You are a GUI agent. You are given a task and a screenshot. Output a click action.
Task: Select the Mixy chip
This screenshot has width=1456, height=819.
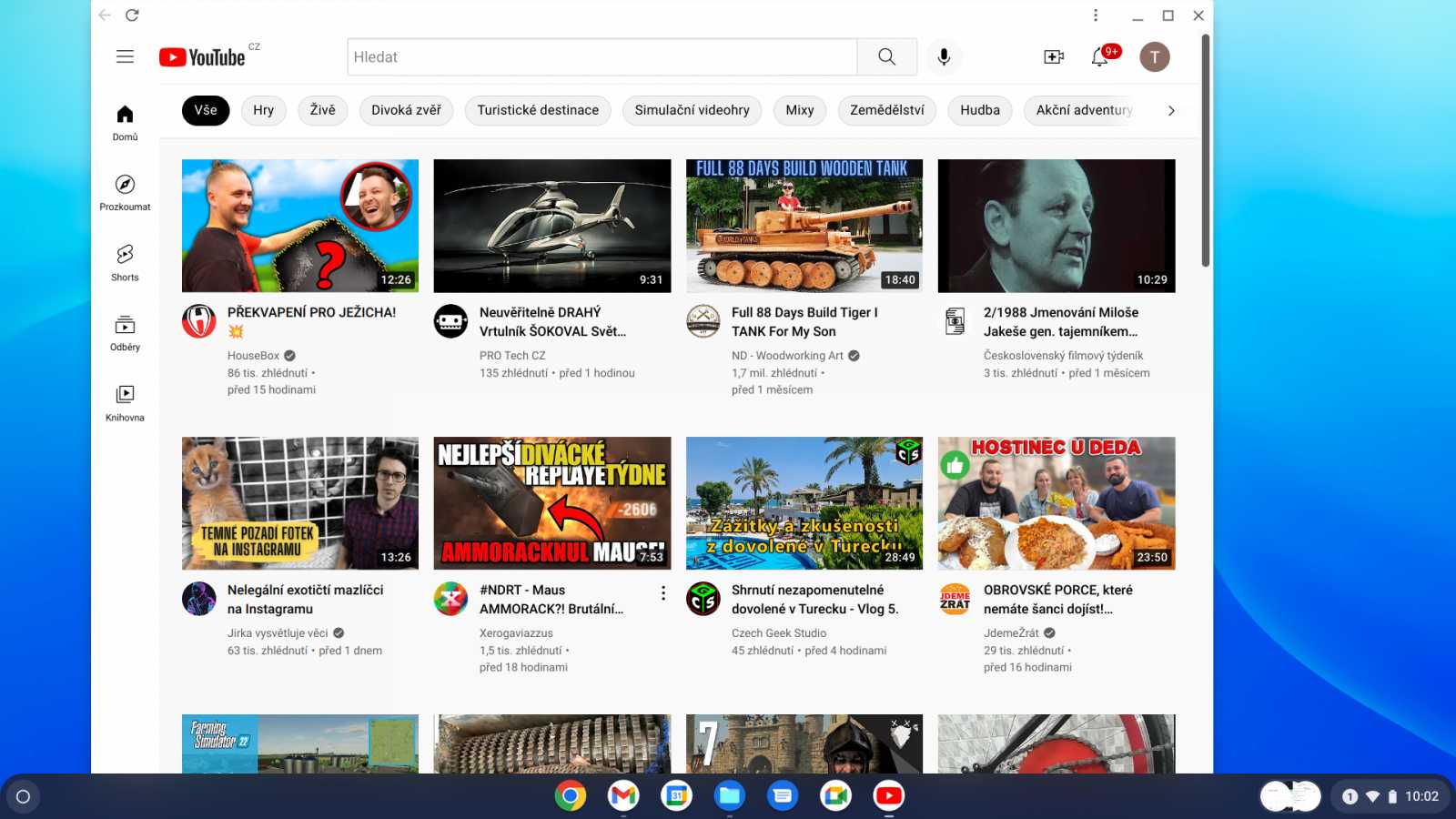pos(800,110)
